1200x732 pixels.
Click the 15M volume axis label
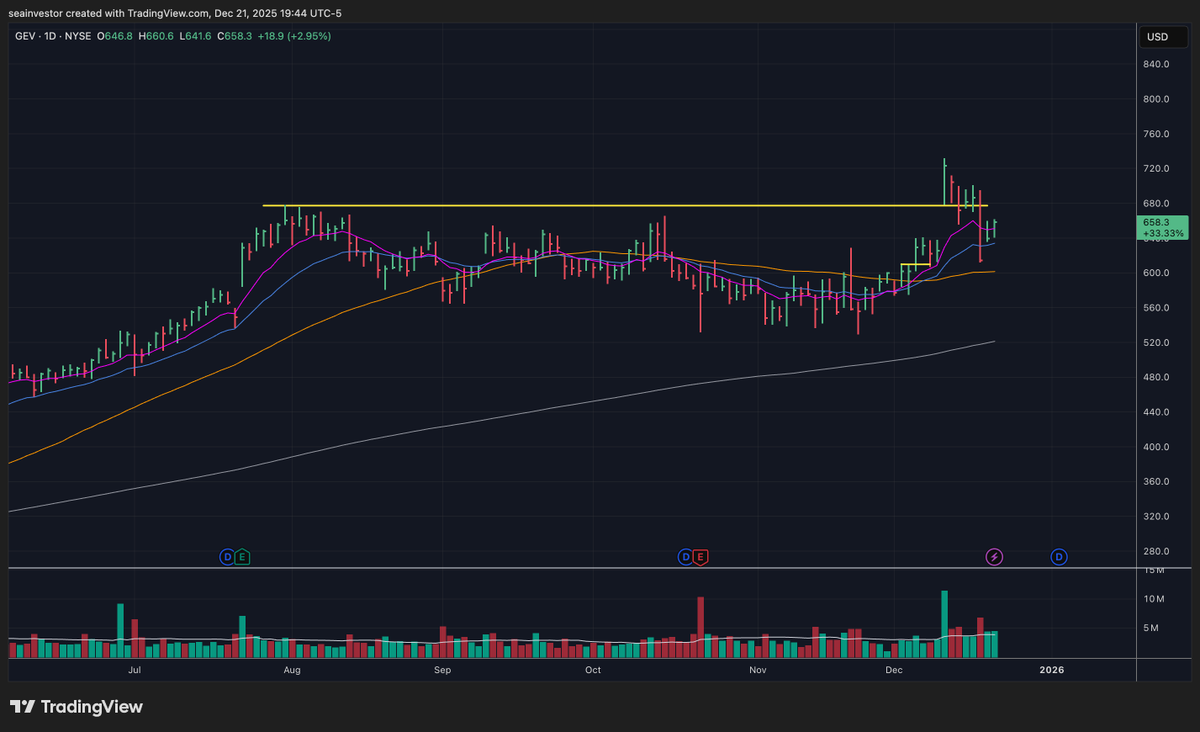coord(1152,570)
